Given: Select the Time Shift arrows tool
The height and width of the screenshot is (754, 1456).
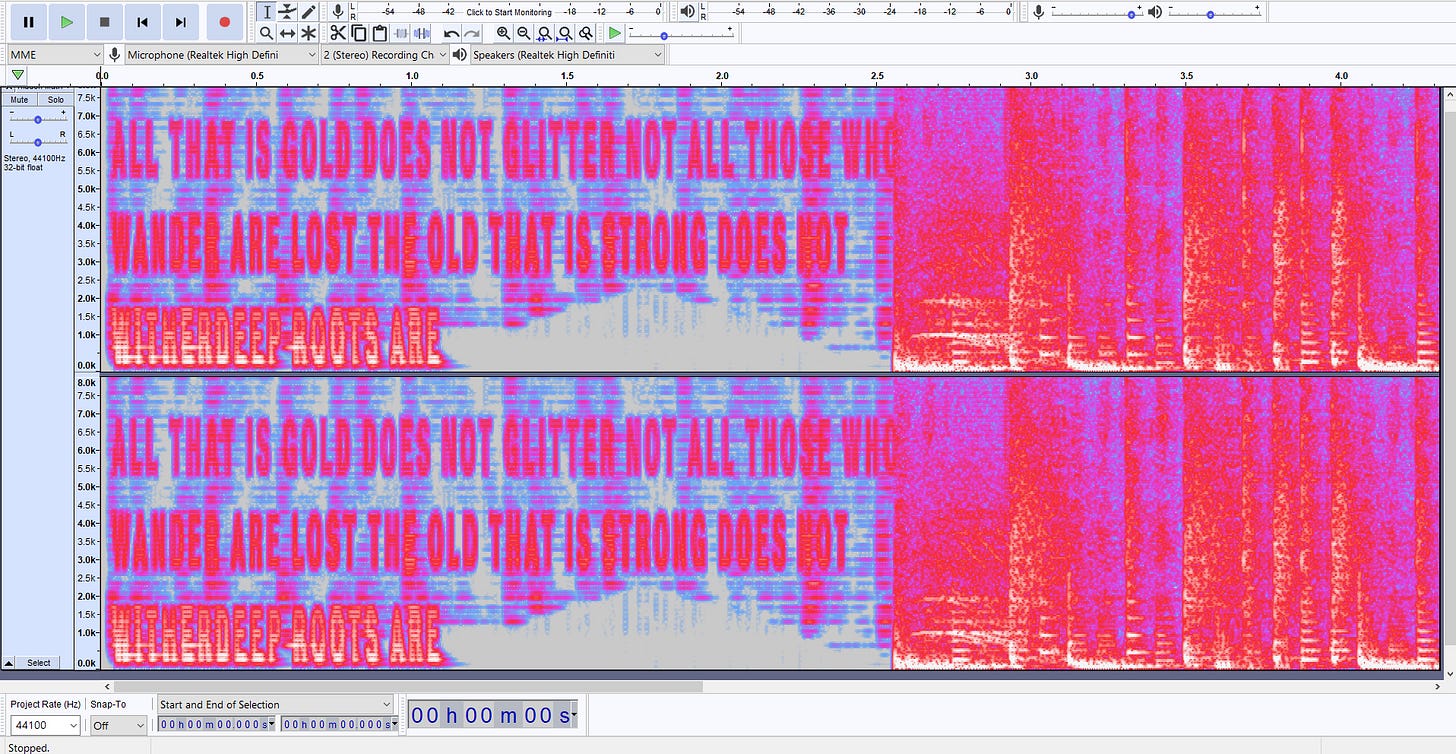Looking at the screenshot, I should pos(288,33).
